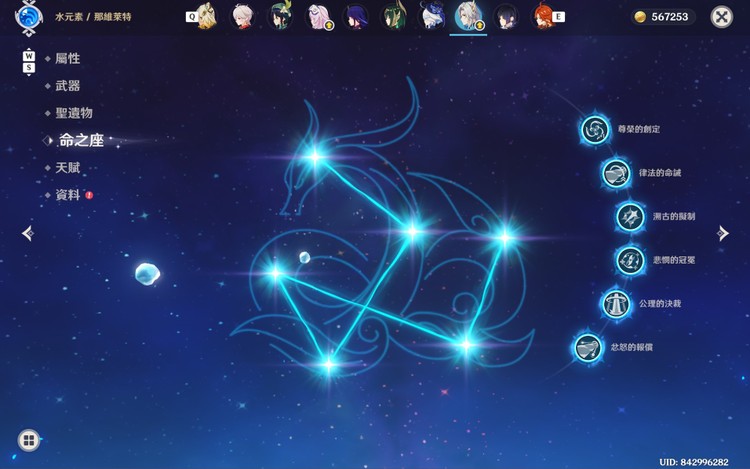
Task: Click the W/S menu navigation key hint
Action: (x=29, y=62)
